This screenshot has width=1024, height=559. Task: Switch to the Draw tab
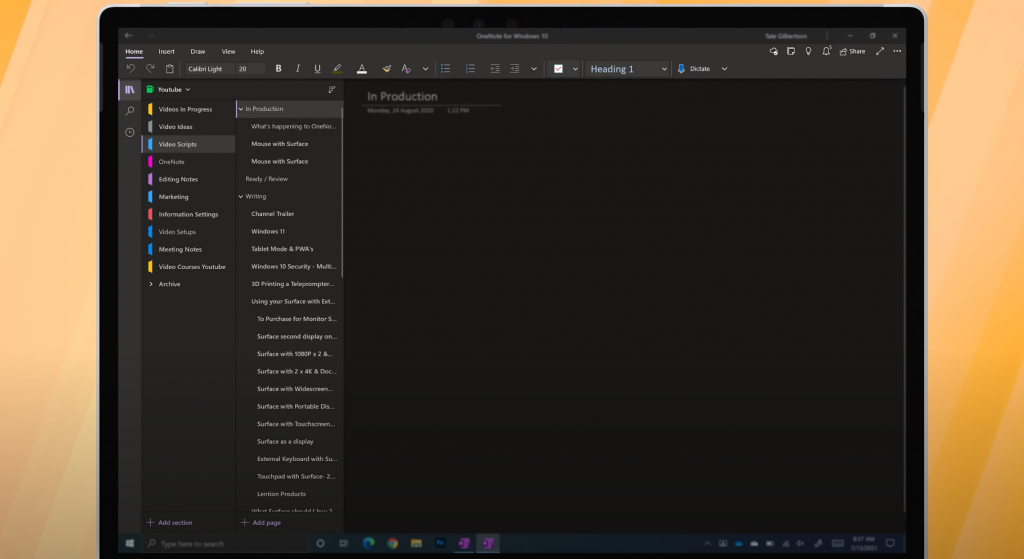click(198, 52)
